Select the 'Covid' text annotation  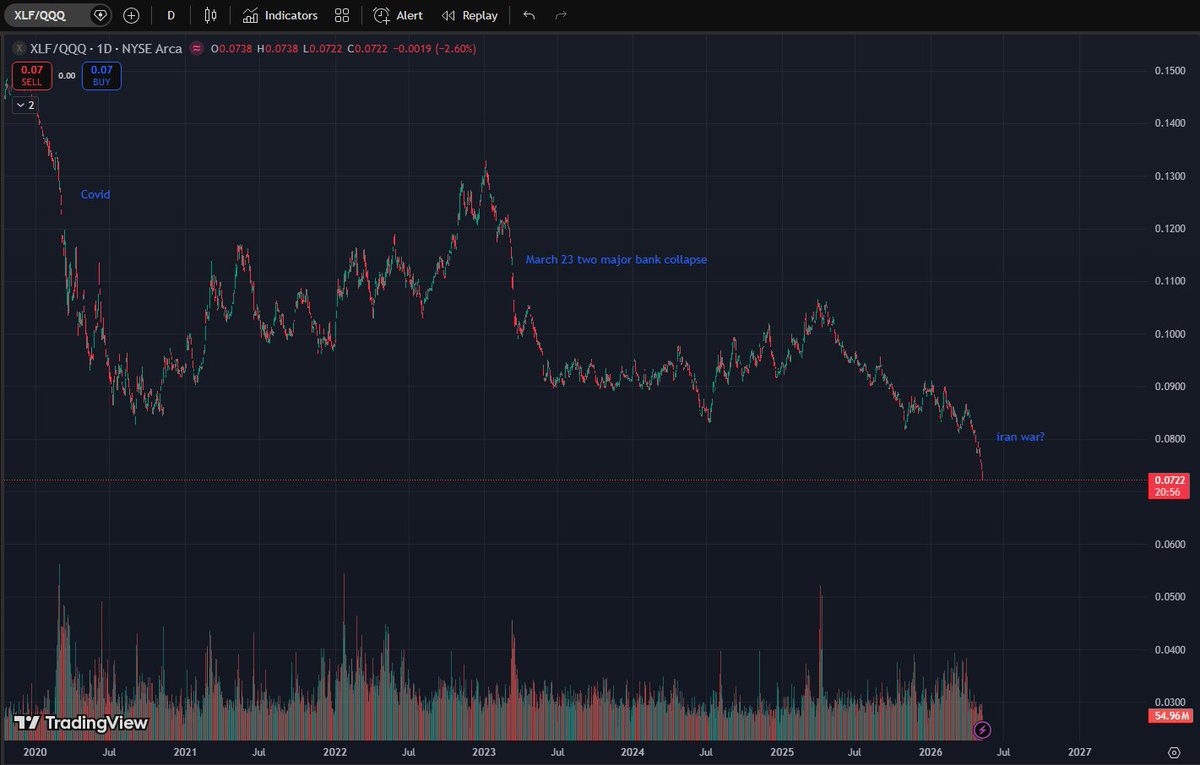(x=95, y=195)
